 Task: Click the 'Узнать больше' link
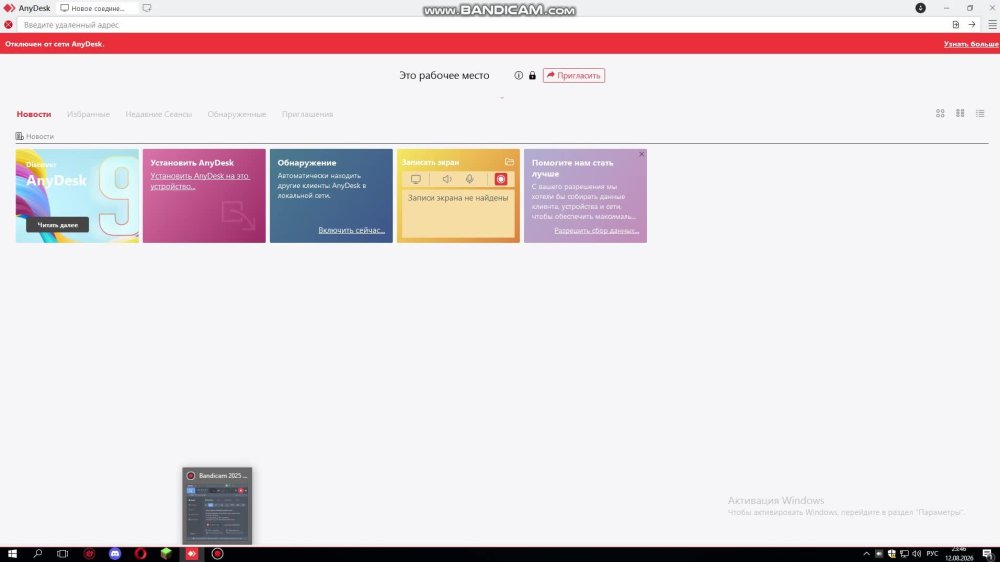(971, 44)
